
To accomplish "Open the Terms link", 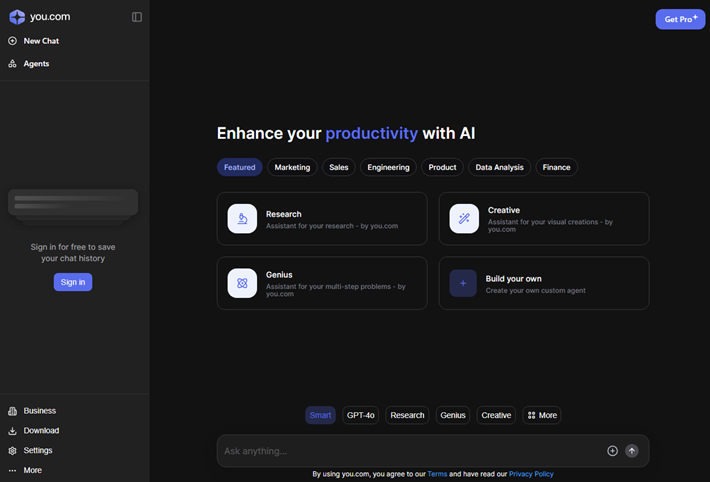I will coord(437,474).
